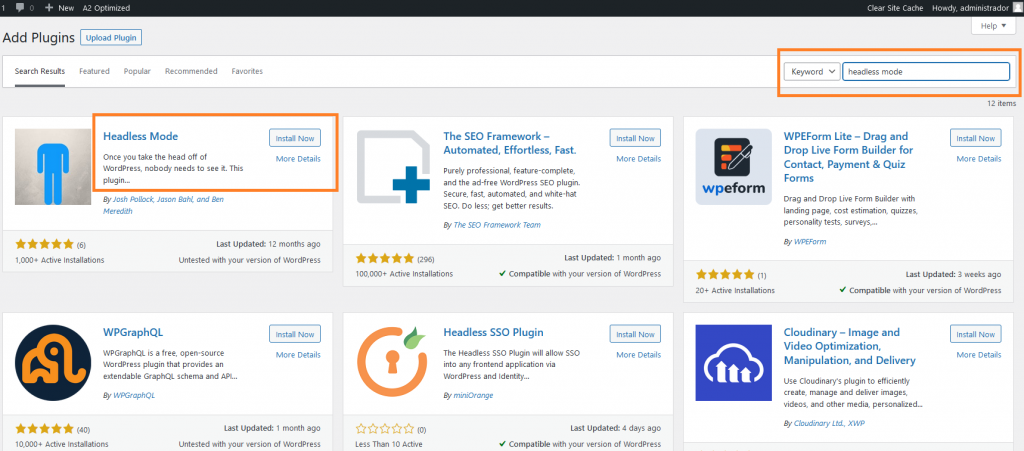
Task: Switch to the Search Results tab
Action: (40, 72)
